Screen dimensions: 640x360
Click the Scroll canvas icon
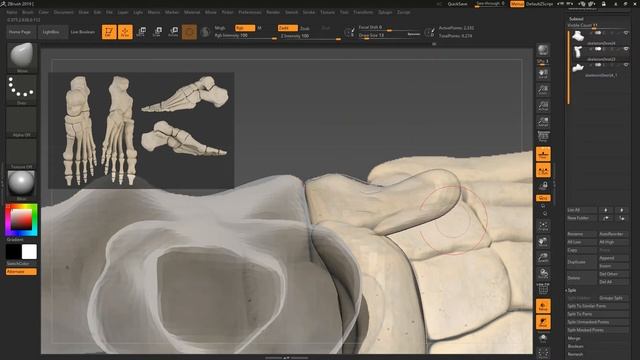click(x=543, y=74)
